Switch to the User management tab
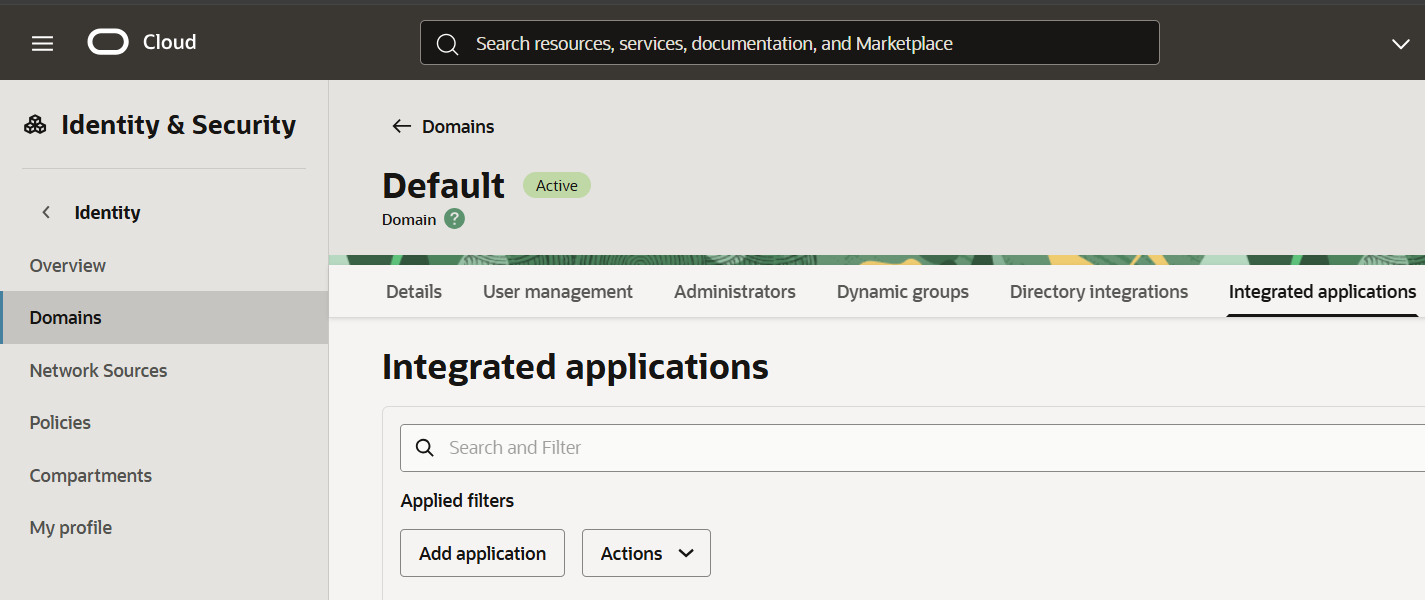This screenshot has width=1425, height=600. 558,292
